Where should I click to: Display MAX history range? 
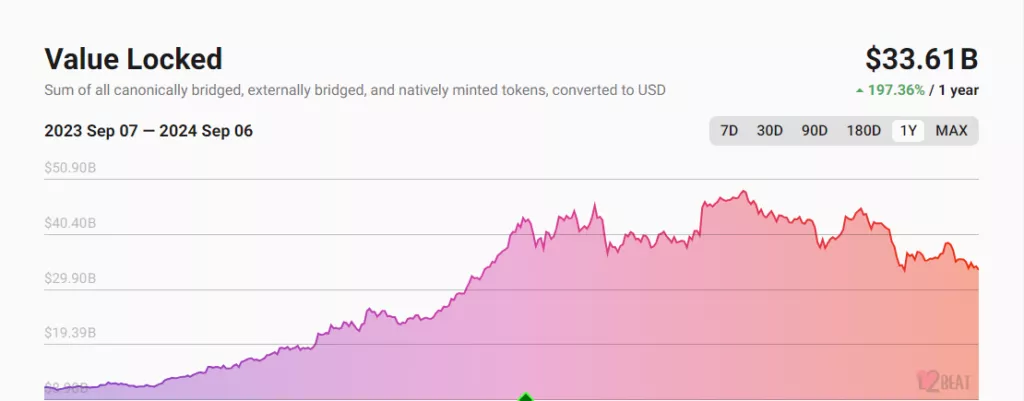(x=951, y=131)
